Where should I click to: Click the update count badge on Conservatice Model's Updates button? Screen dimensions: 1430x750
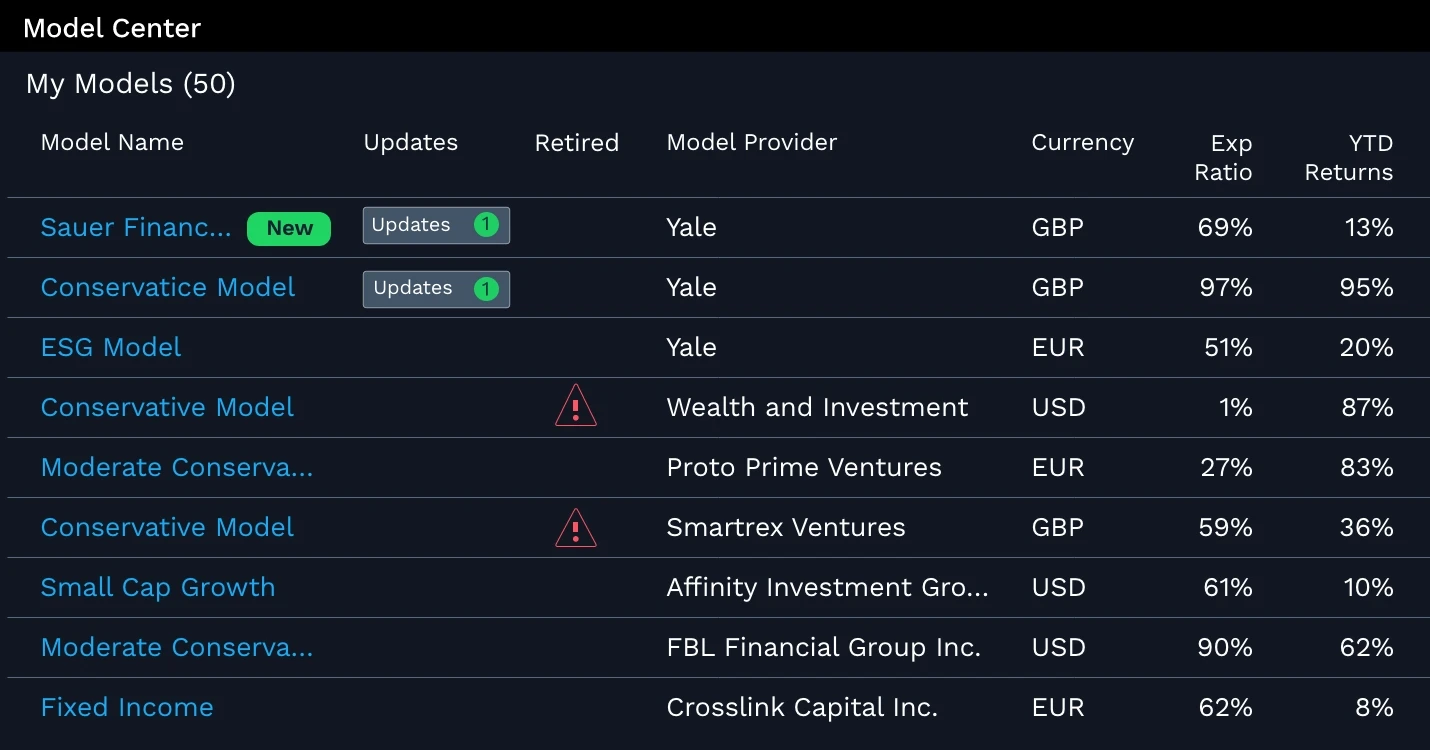click(486, 289)
